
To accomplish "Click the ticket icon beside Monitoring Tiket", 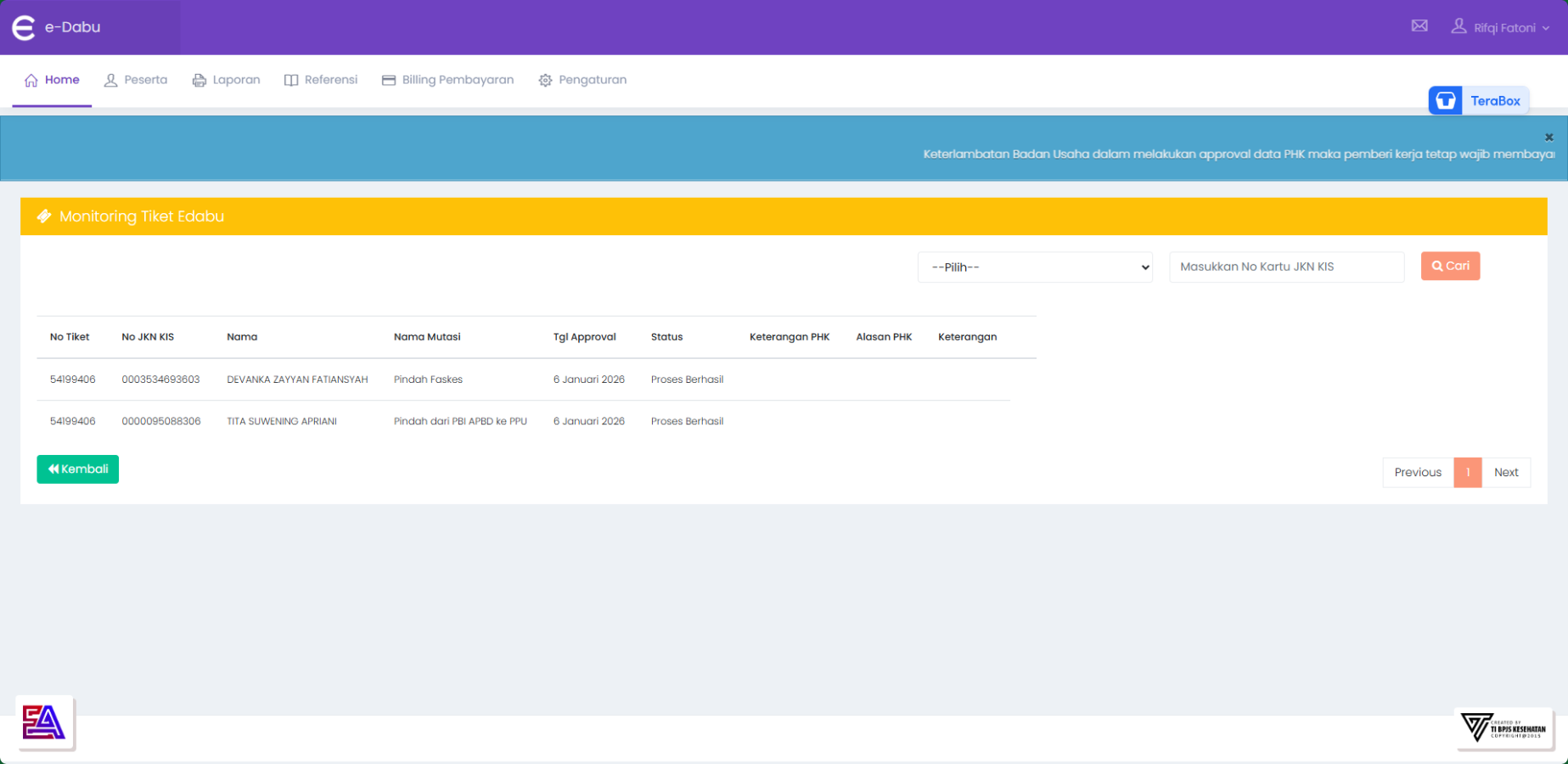I will [x=44, y=216].
